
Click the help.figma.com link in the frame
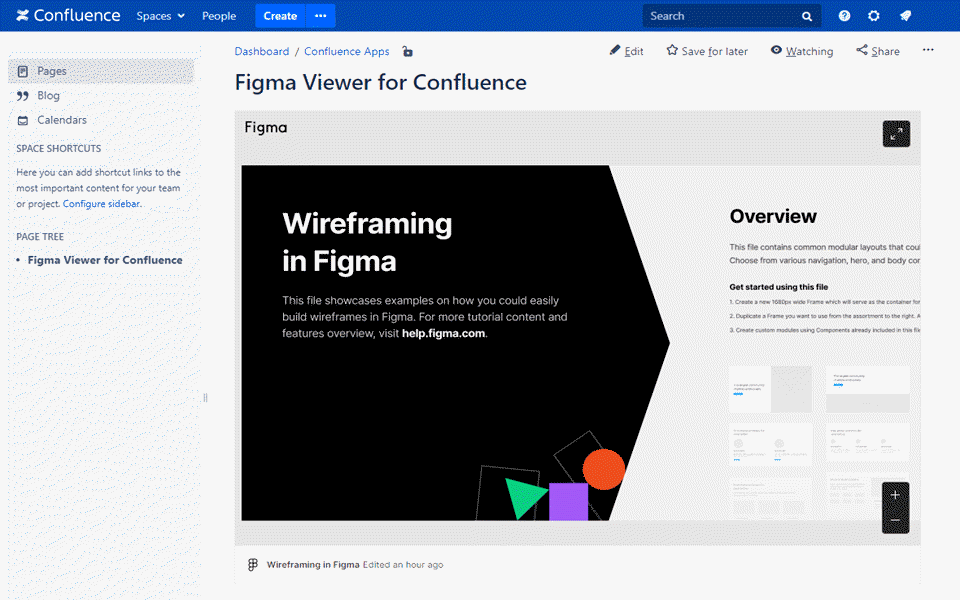[x=443, y=334]
